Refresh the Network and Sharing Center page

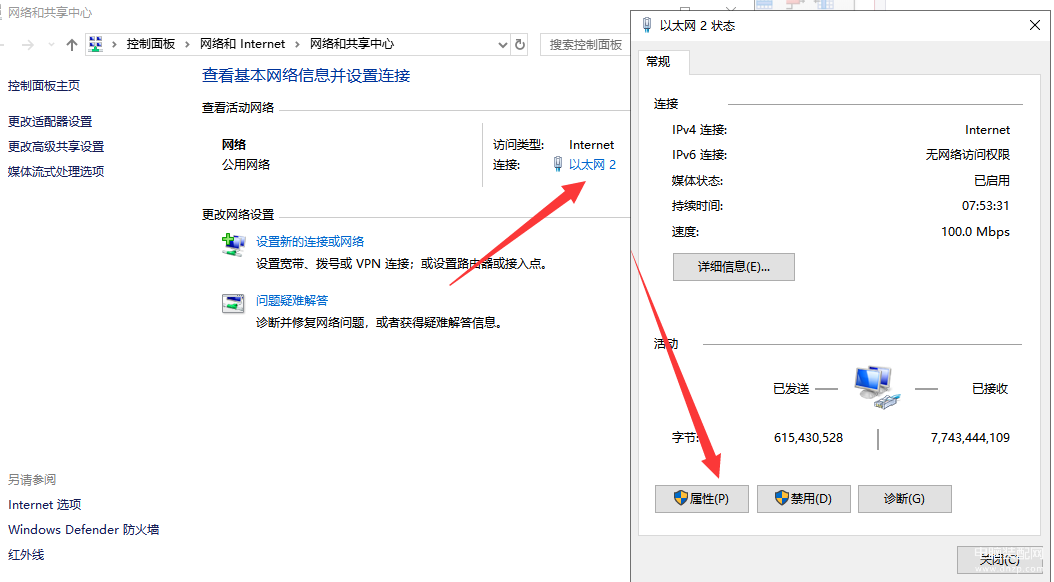tap(520, 44)
